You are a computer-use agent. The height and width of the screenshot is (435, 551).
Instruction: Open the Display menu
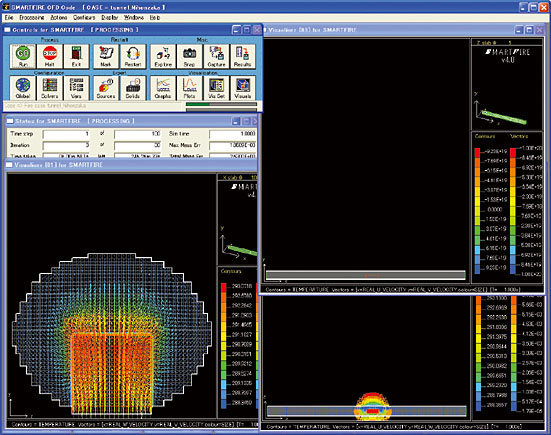click(110, 17)
